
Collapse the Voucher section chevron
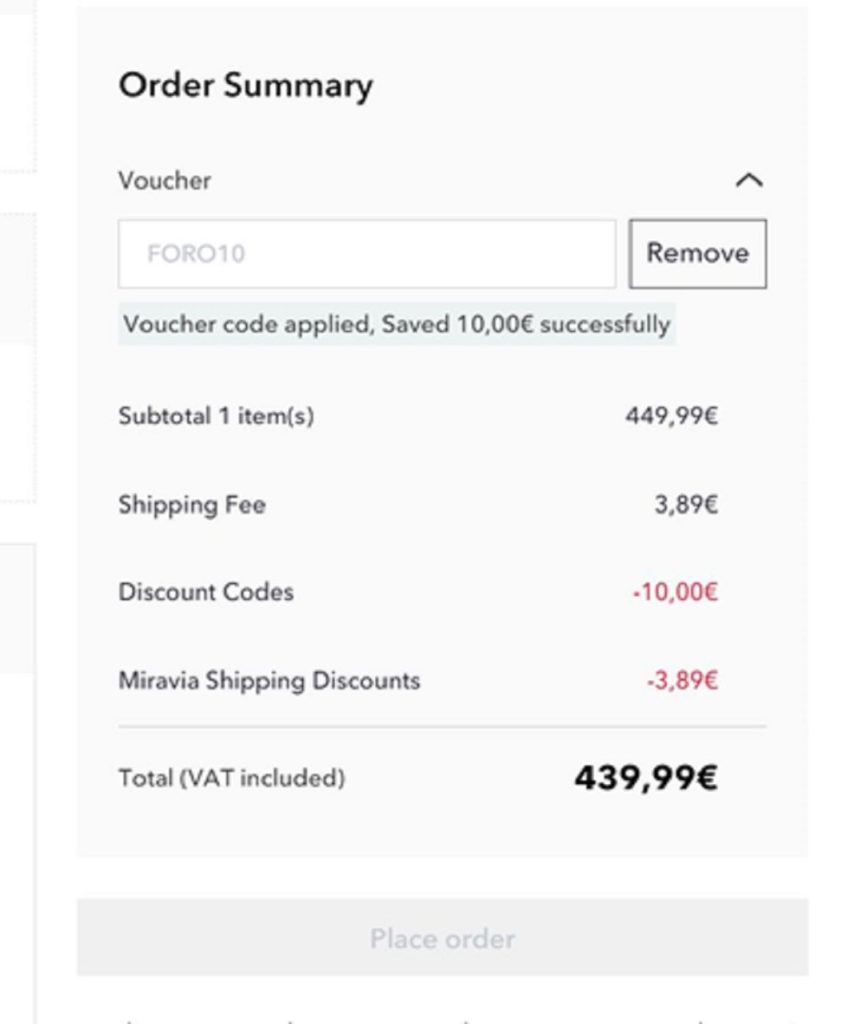pyautogui.click(x=749, y=181)
